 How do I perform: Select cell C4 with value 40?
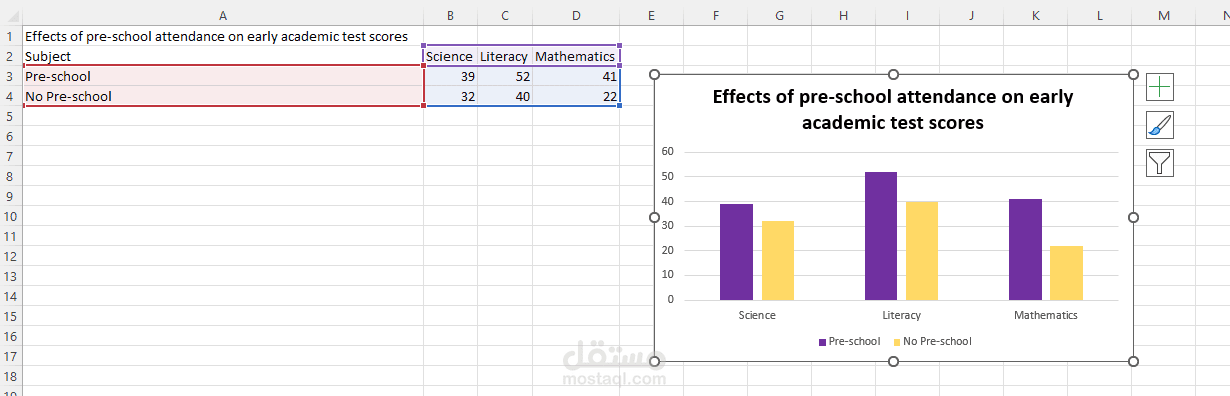click(x=504, y=96)
